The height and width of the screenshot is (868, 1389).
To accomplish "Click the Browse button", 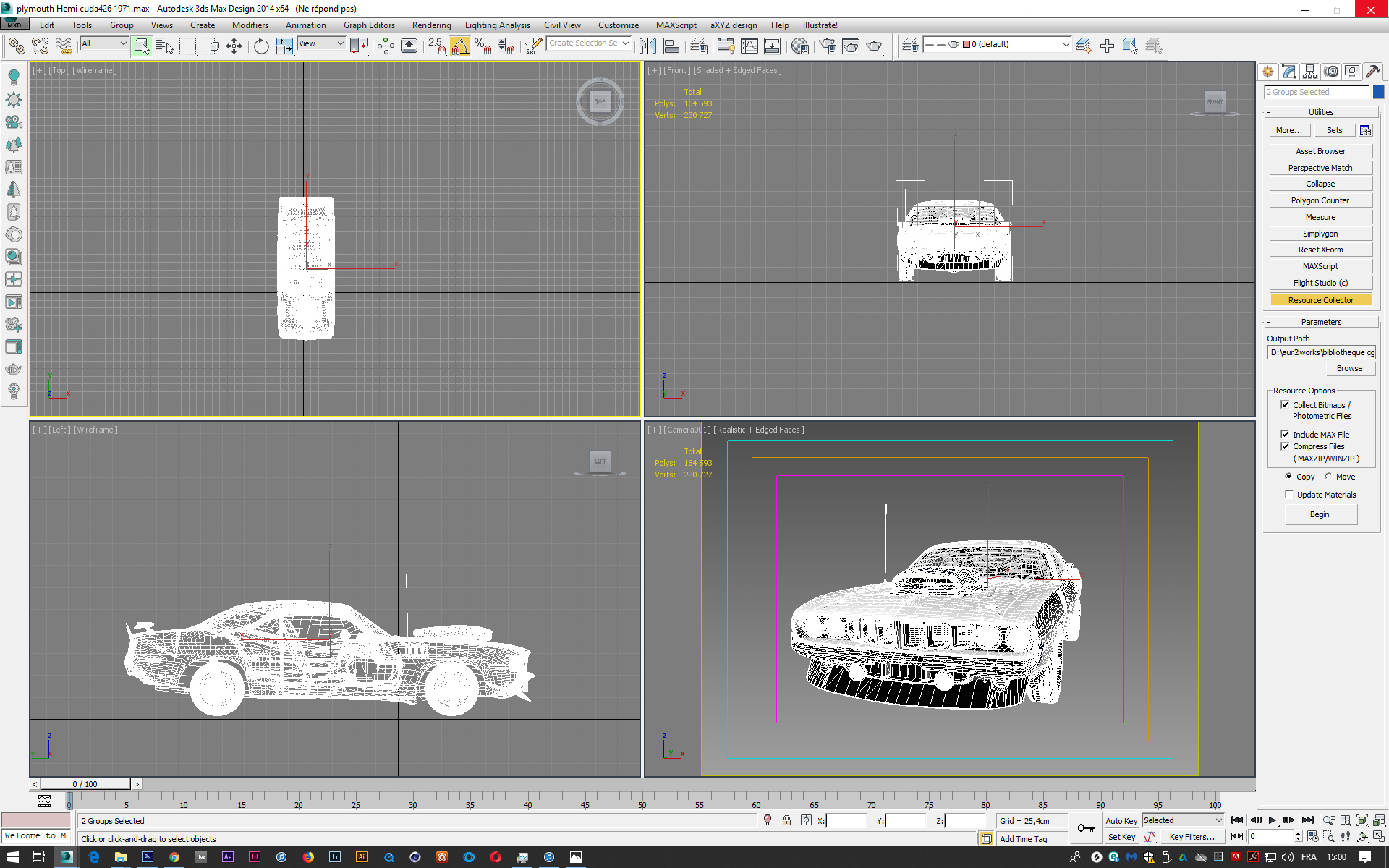I will point(1349,368).
